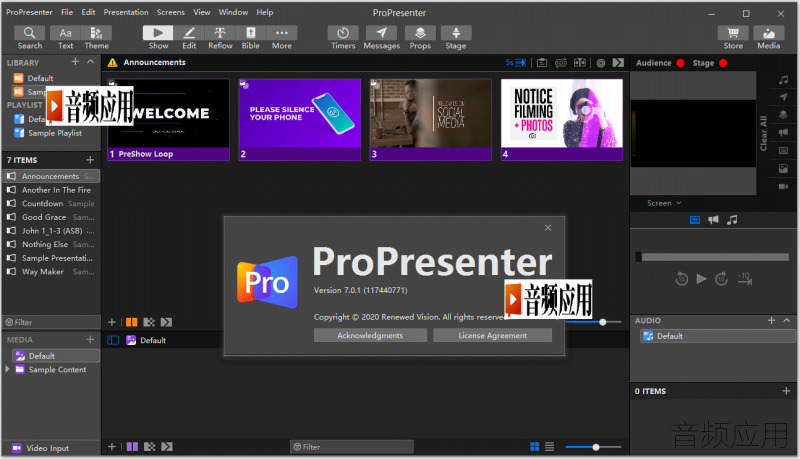Open the Messages panel
This screenshot has width=800, height=459.
(x=382, y=38)
